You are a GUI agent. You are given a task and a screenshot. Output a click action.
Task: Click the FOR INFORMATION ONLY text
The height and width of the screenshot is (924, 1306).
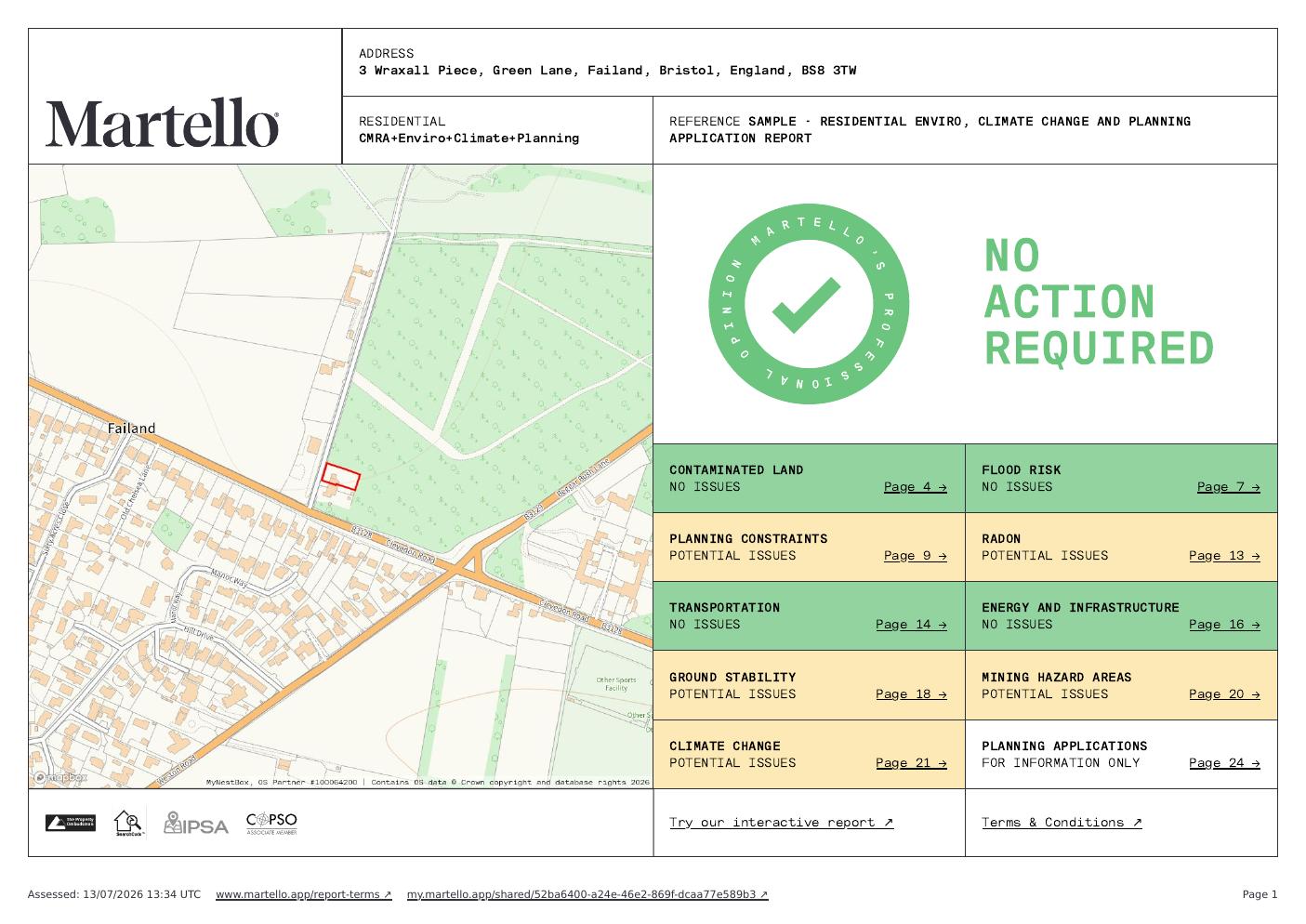coord(1061,763)
